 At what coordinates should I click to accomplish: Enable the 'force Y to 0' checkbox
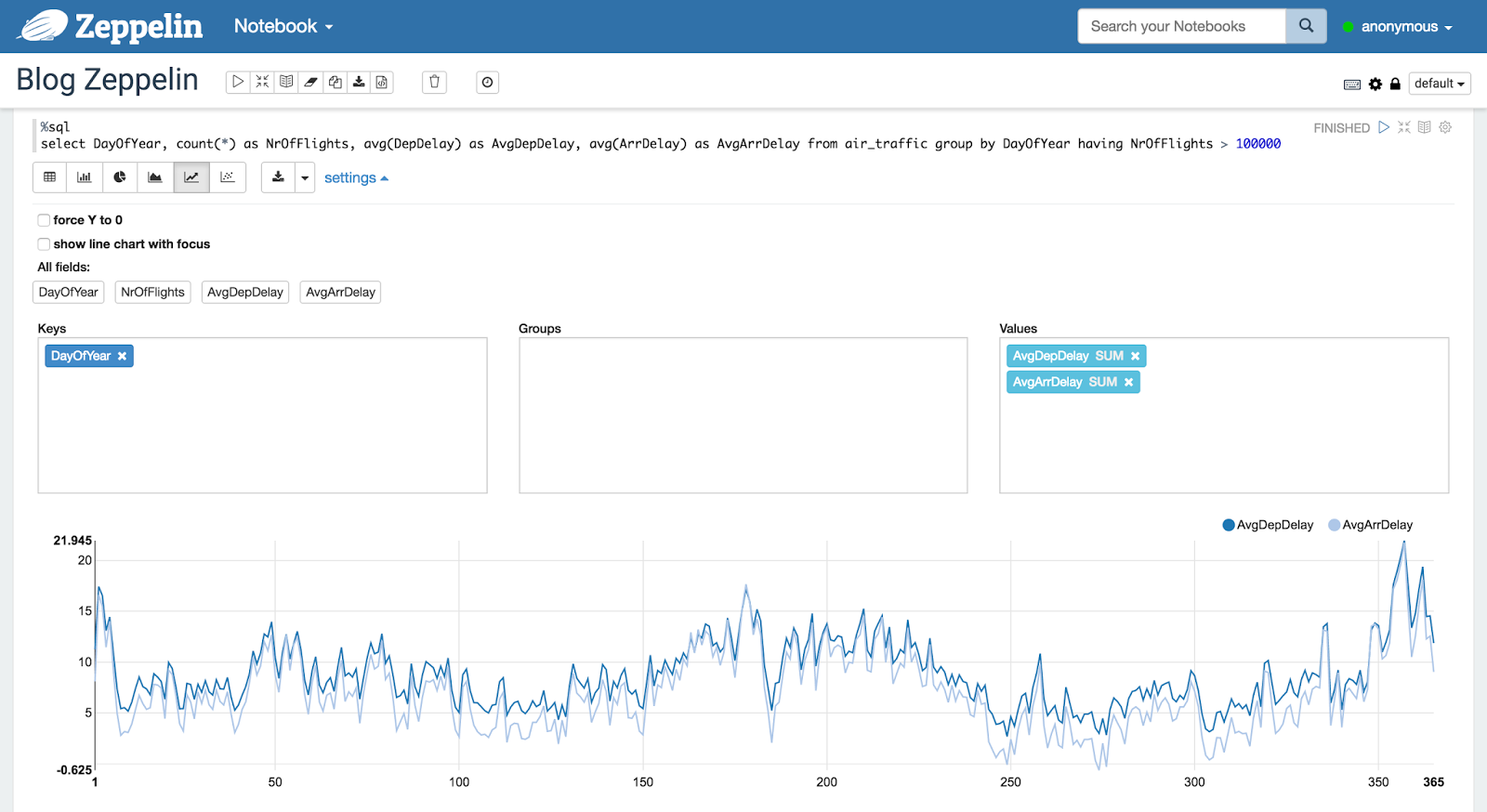coord(44,220)
